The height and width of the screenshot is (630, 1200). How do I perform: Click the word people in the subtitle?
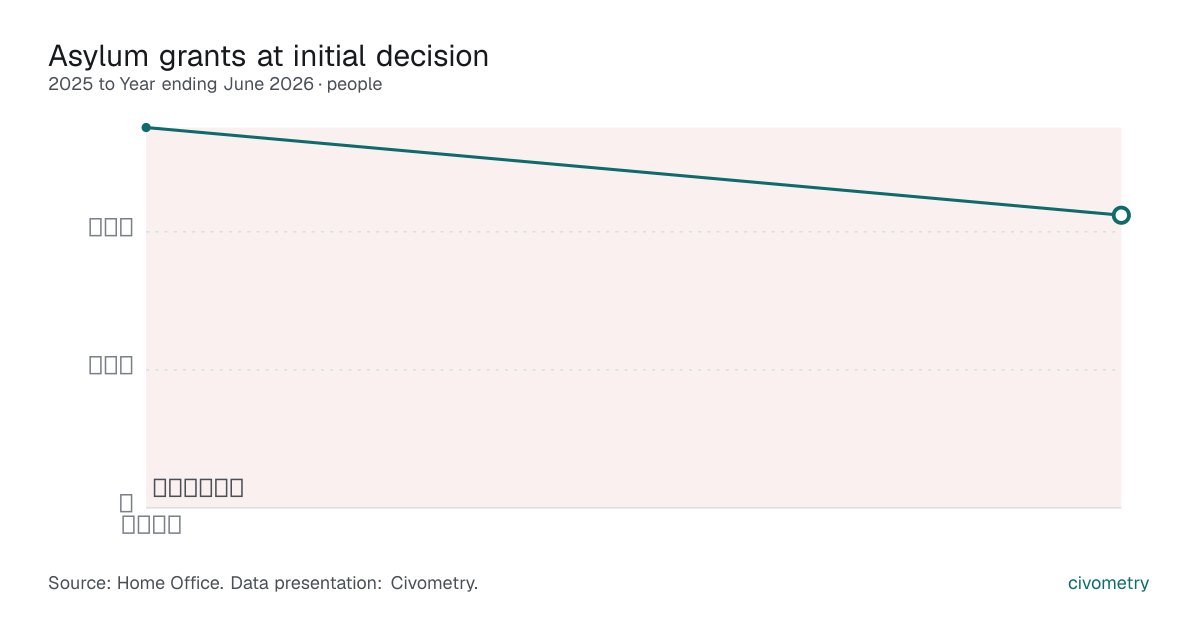coord(354,85)
